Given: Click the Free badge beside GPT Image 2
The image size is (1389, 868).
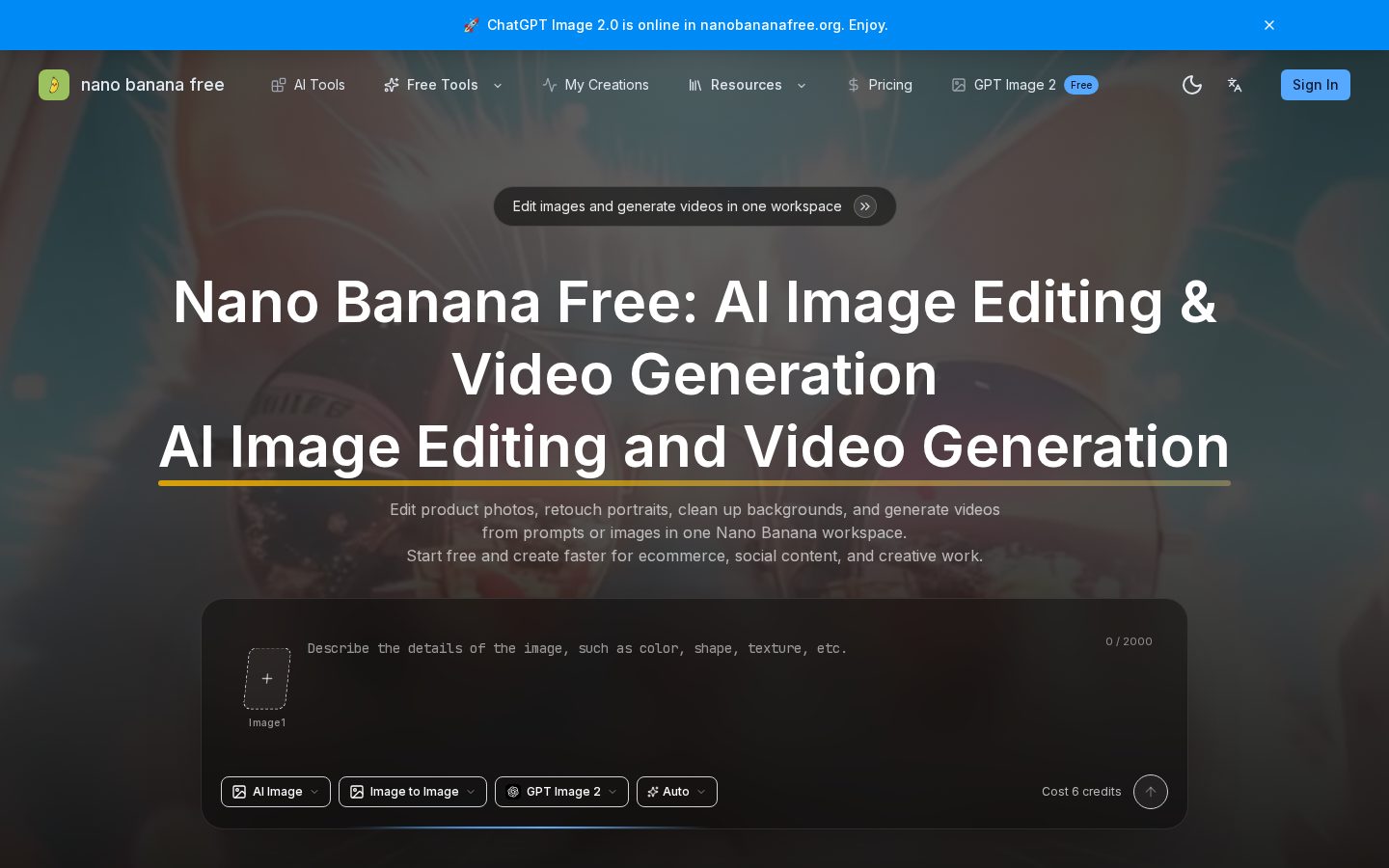Looking at the screenshot, I should (x=1081, y=85).
